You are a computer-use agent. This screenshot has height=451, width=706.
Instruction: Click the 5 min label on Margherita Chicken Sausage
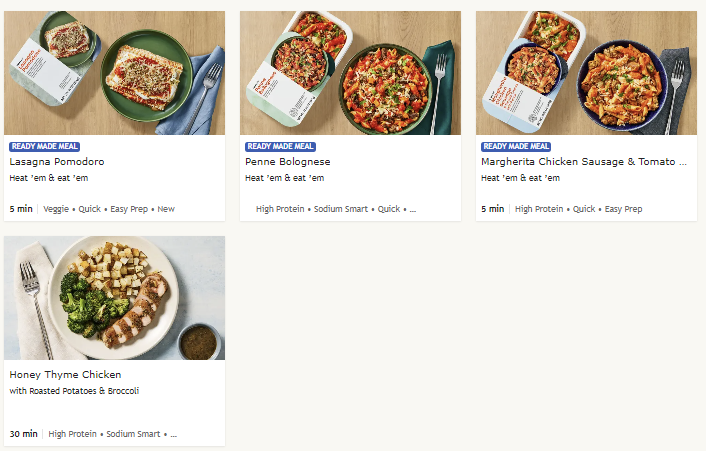[493, 209]
